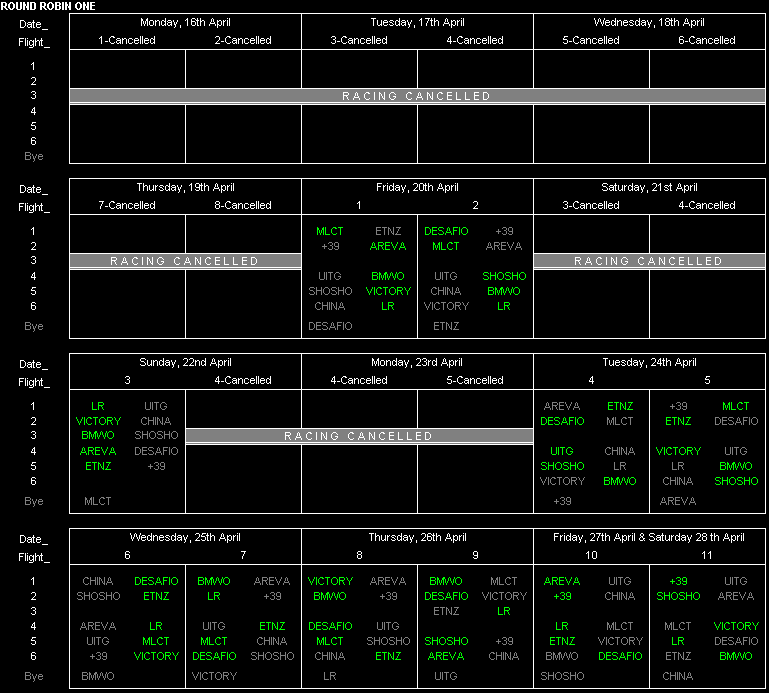Select green BMWO in flight 7

coord(214,581)
